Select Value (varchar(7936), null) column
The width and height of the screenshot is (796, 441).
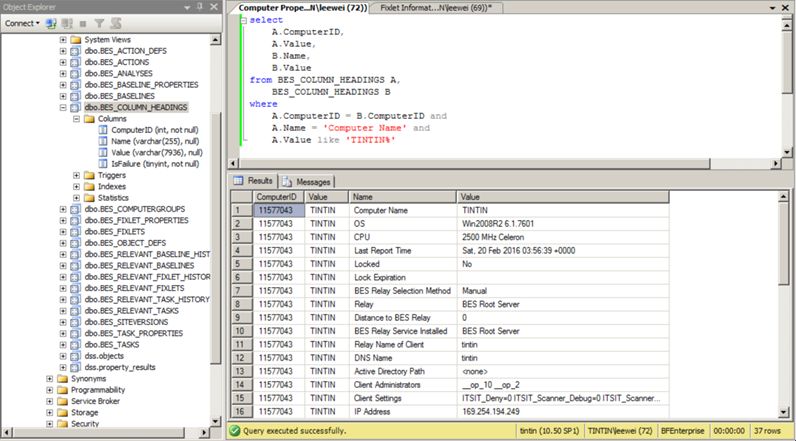157,152
